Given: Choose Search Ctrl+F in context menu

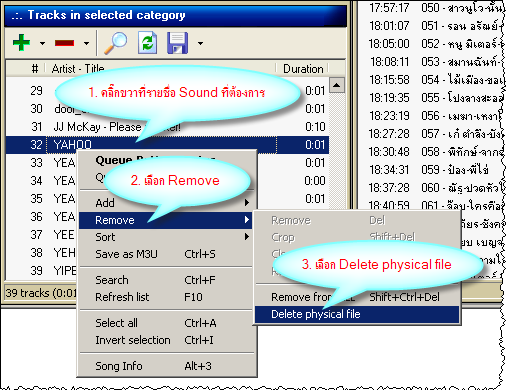Looking at the screenshot, I should click(x=165, y=280).
